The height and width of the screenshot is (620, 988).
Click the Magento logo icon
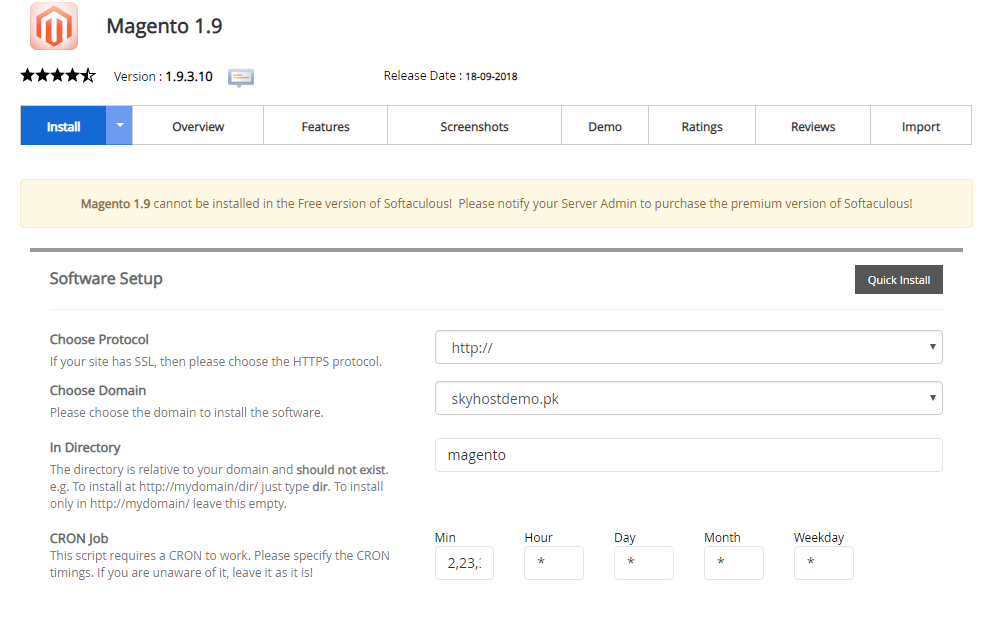click(54, 26)
